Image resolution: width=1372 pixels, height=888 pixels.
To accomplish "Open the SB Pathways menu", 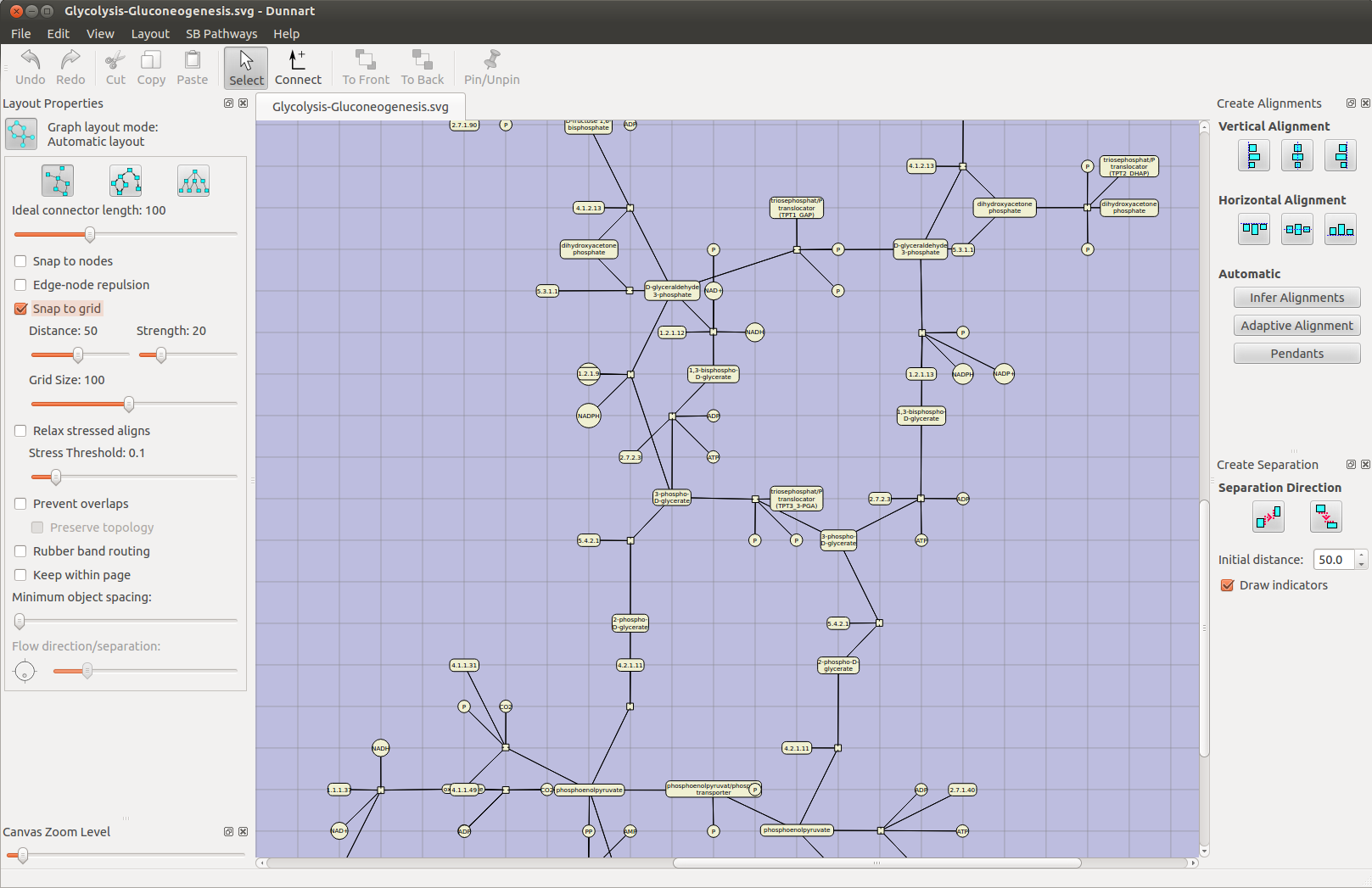I will click(221, 34).
